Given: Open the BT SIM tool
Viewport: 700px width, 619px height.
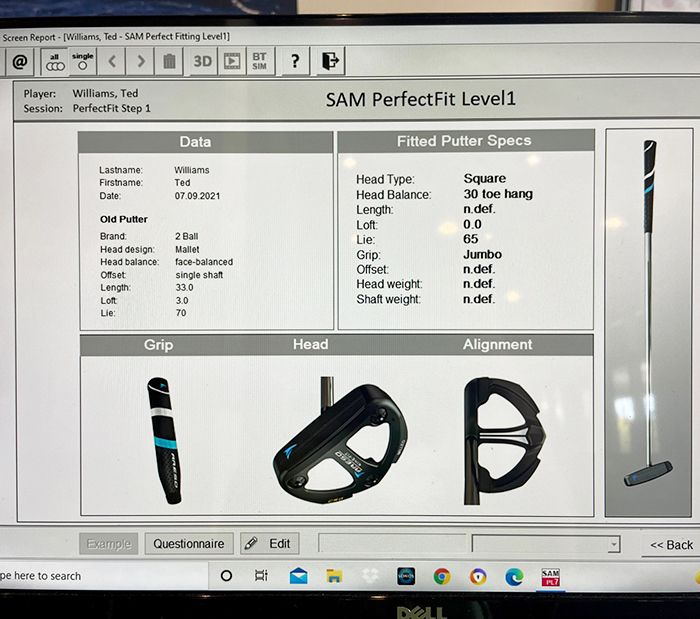Looking at the screenshot, I should pyautogui.click(x=260, y=61).
